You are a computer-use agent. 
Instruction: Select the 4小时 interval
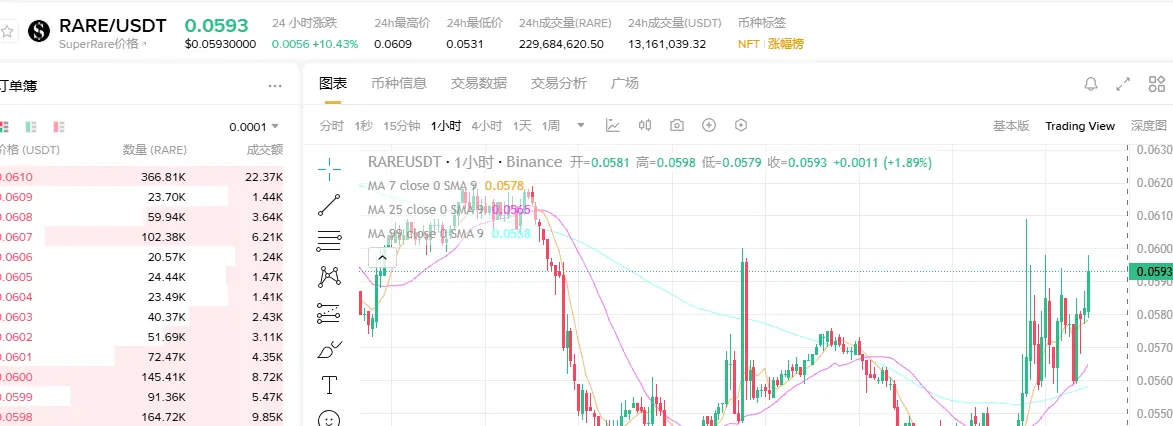click(x=487, y=126)
